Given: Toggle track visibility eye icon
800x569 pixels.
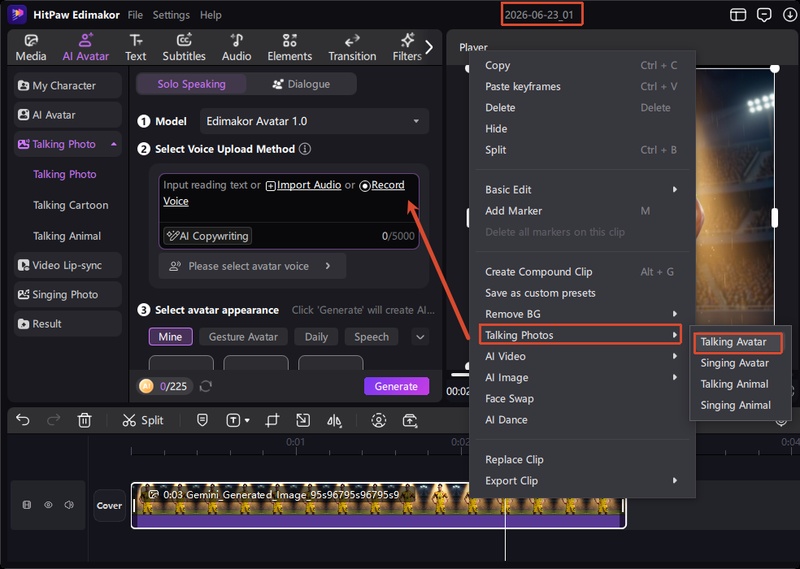Looking at the screenshot, I should coord(48,505).
